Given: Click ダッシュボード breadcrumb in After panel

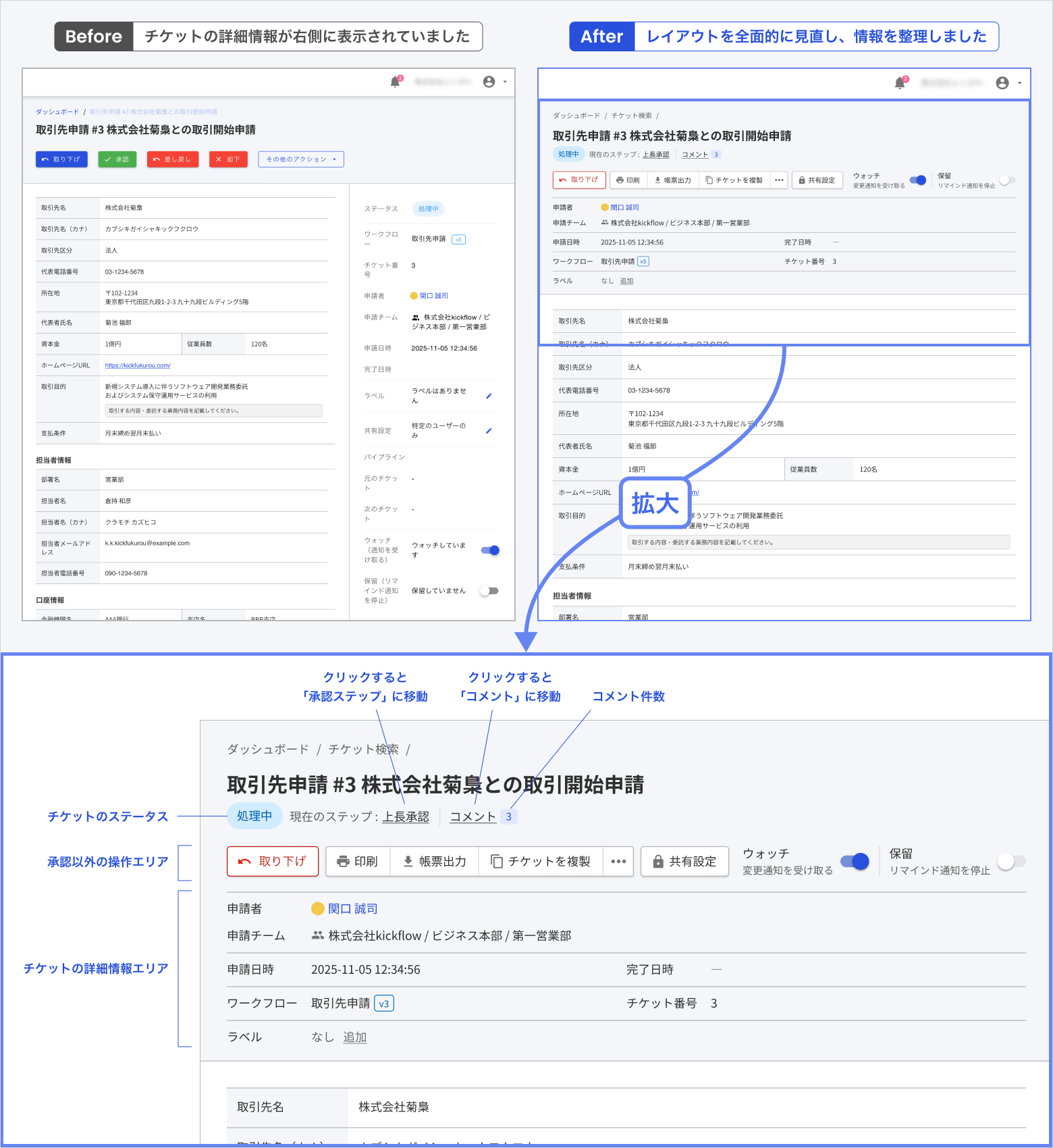Looking at the screenshot, I should point(576,115).
